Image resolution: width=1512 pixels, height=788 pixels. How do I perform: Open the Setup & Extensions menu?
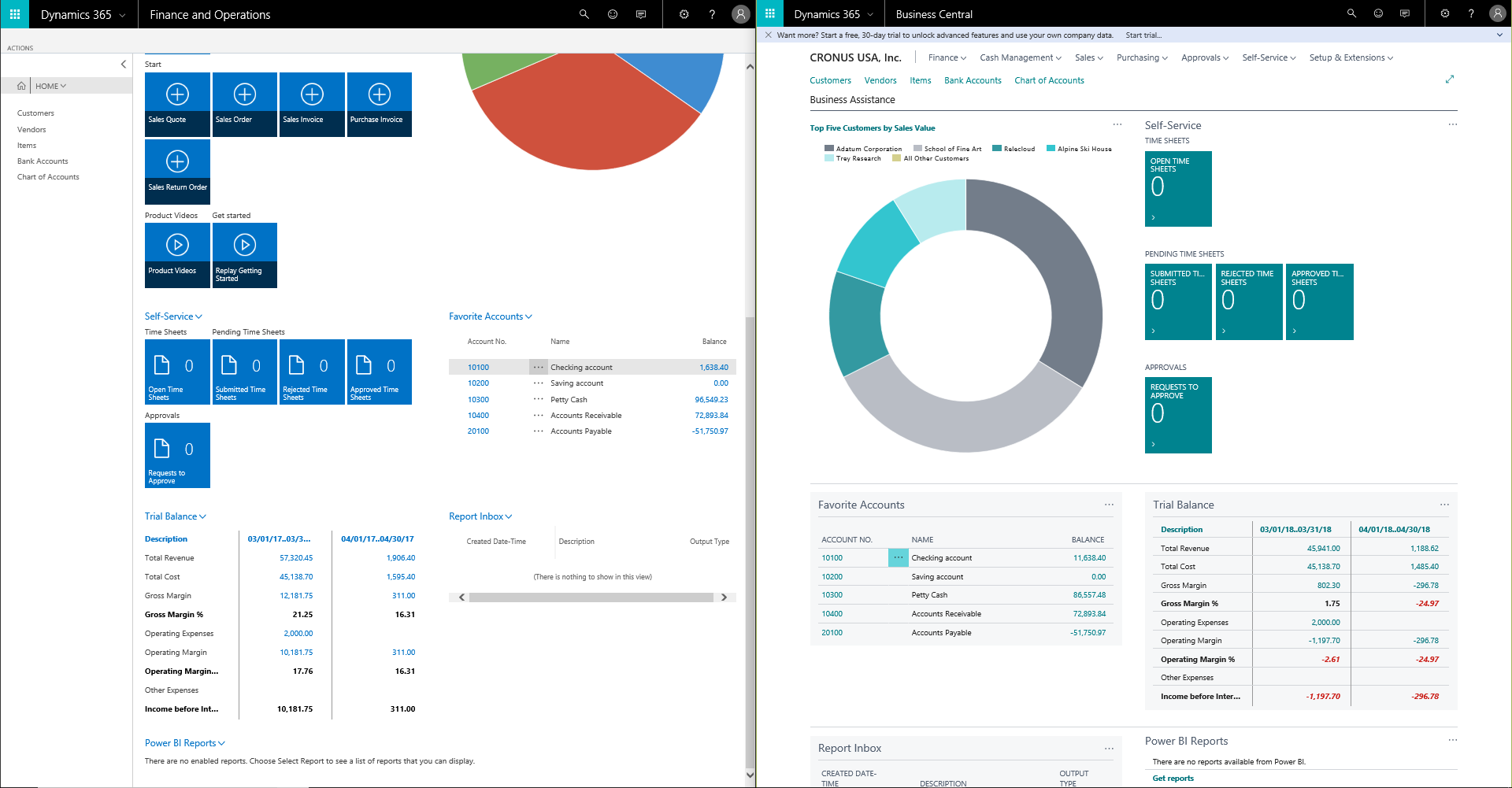pyautogui.click(x=1351, y=57)
